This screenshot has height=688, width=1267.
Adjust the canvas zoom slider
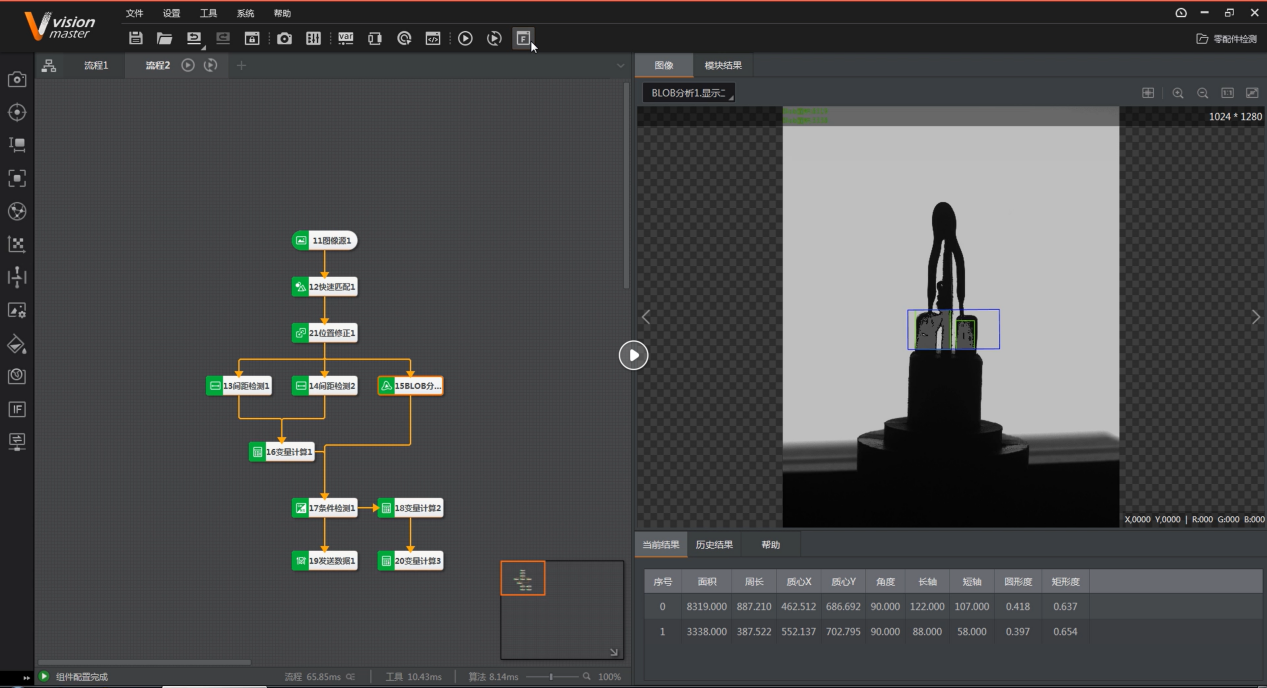[551, 677]
